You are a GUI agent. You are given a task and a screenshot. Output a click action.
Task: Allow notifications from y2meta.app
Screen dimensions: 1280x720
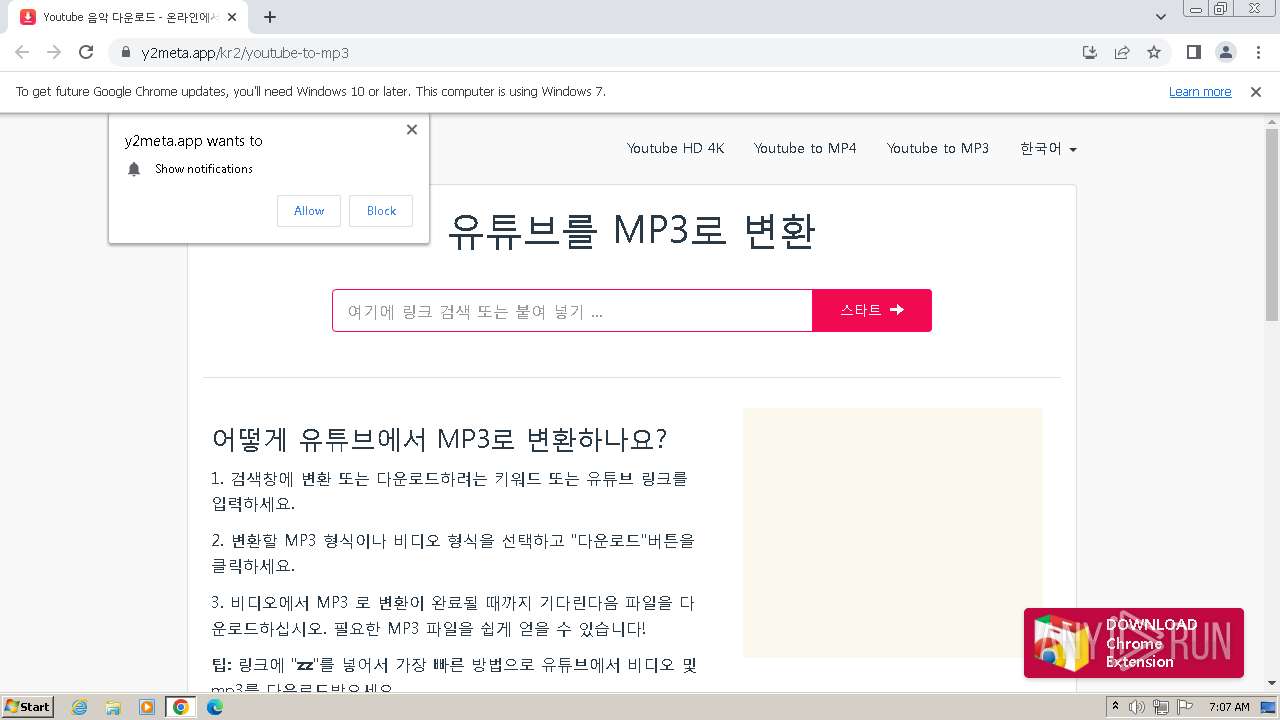tap(309, 211)
